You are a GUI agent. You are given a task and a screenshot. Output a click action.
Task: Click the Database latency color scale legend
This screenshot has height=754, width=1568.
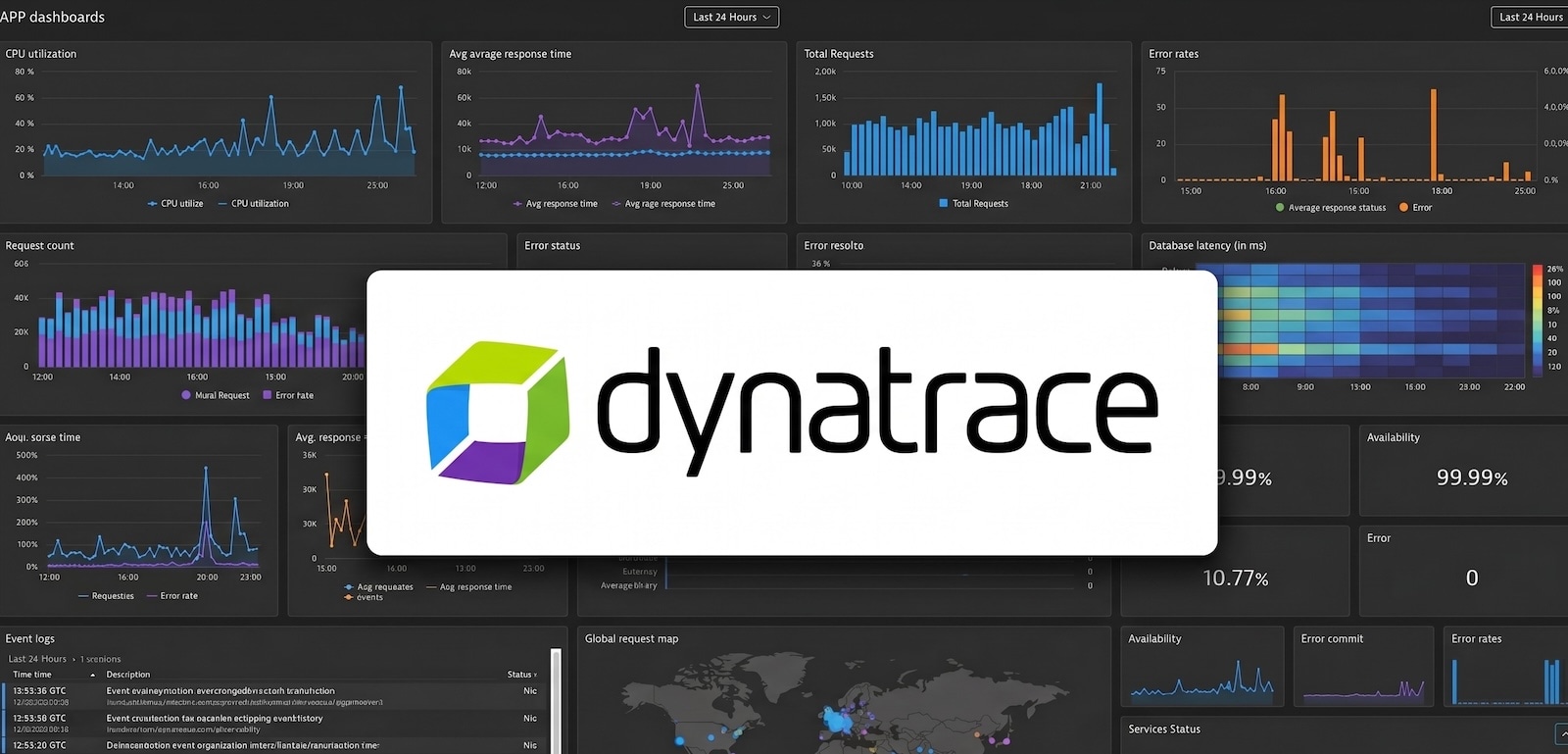[1537, 321]
